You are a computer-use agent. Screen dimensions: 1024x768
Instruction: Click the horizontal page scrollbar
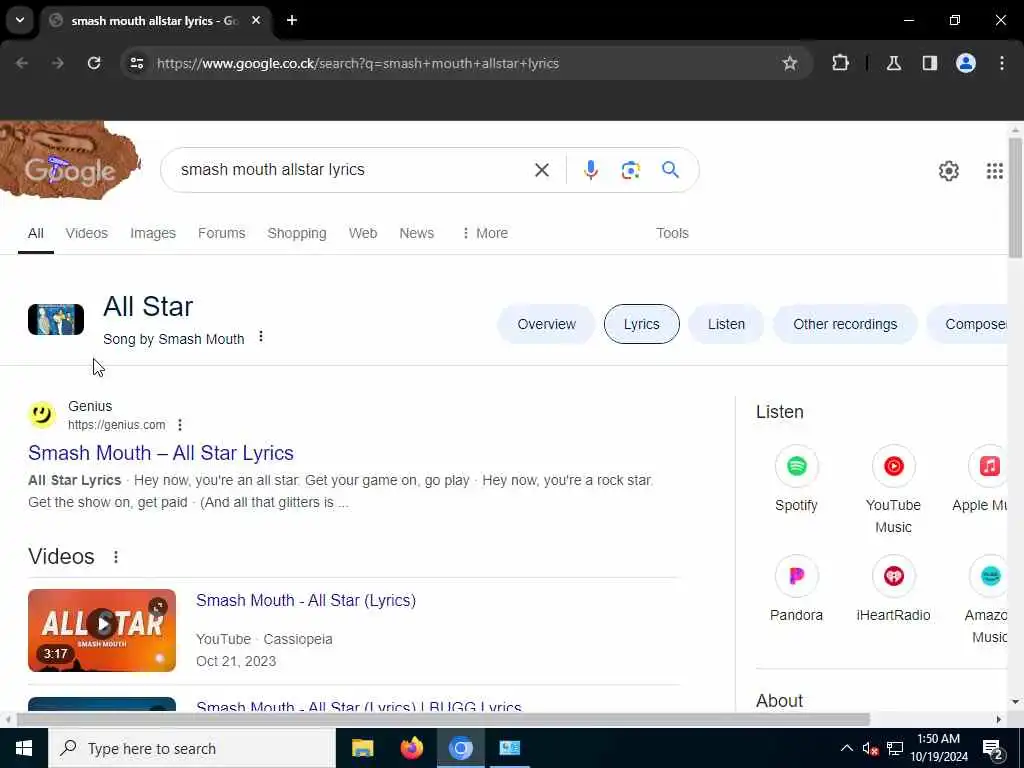(x=443, y=720)
